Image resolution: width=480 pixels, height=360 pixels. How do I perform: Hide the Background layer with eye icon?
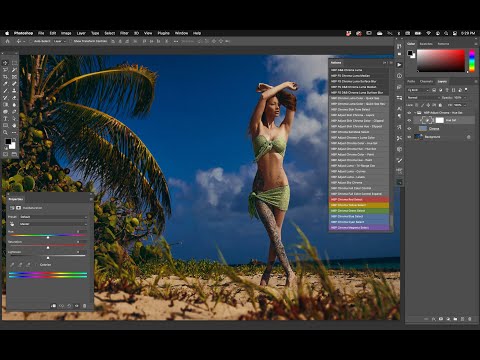click(409, 137)
